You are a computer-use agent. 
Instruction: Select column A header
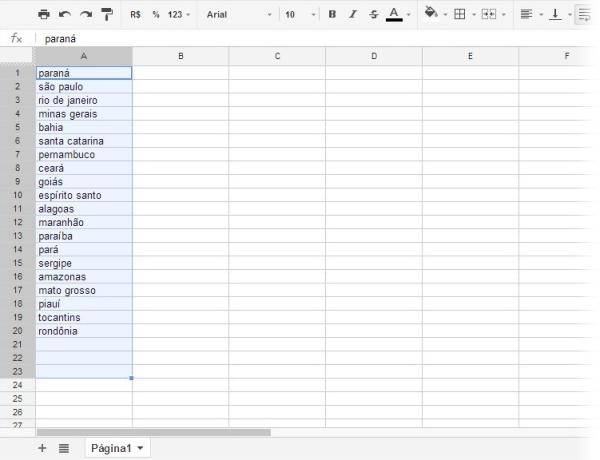(x=84, y=56)
